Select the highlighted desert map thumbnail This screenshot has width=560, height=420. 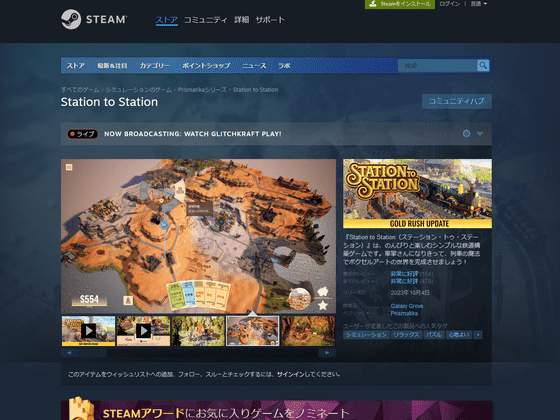[252, 331]
